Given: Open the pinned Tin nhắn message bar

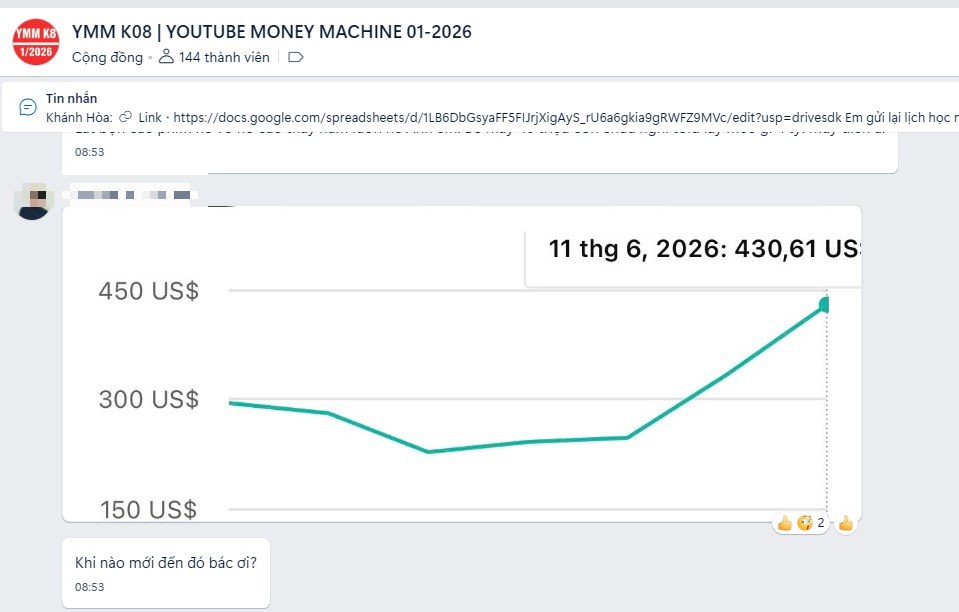Looking at the screenshot, I should (480, 108).
